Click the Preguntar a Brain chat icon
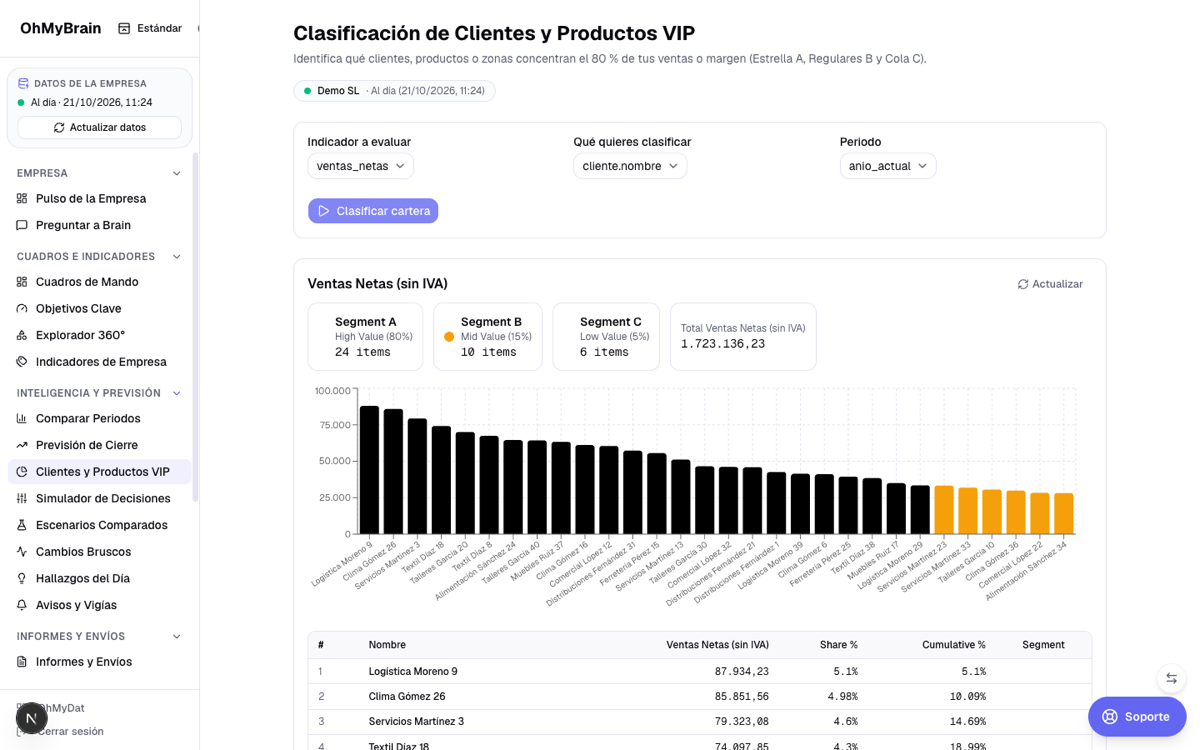This screenshot has width=1200, height=750. point(22,226)
